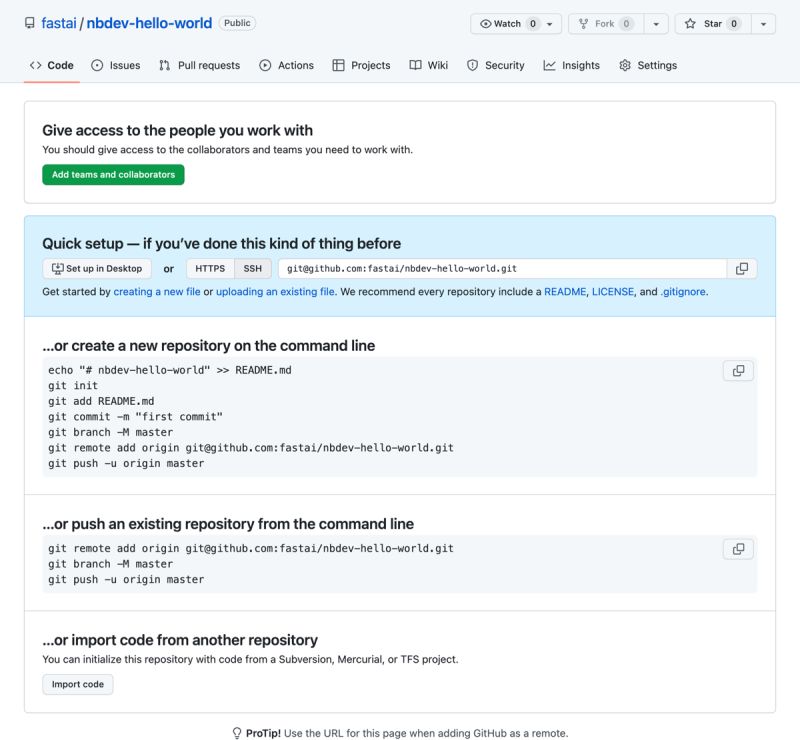800x740 pixels.
Task: Open the Star dropdown menu
Action: coord(765,23)
